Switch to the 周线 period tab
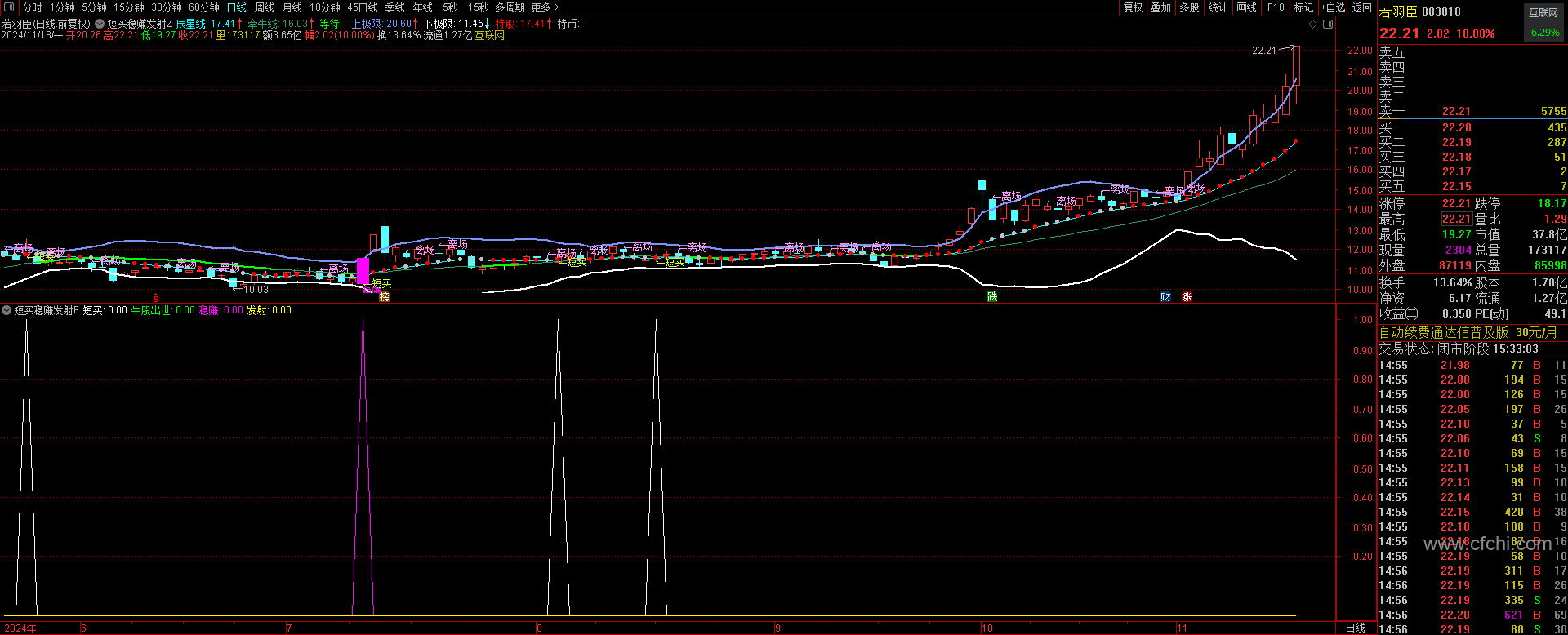This screenshot has width=1568, height=635. tap(265, 7)
